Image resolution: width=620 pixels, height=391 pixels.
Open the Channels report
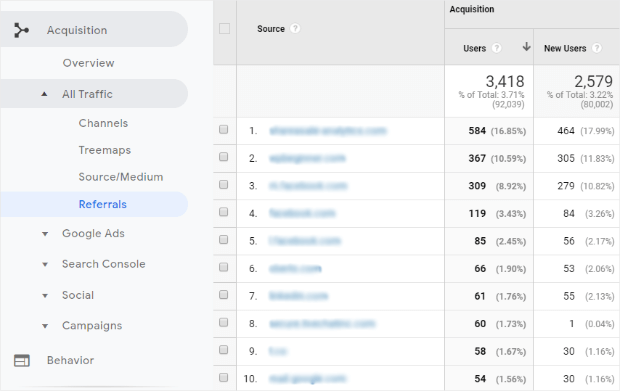point(103,123)
